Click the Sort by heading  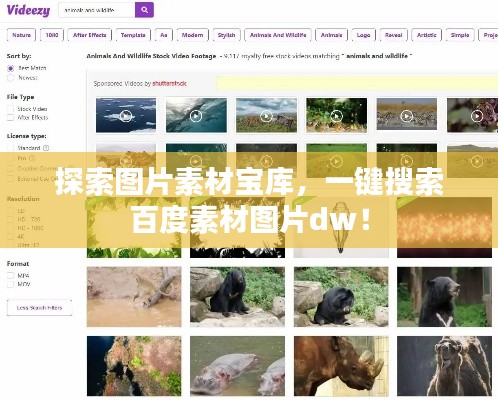tap(19, 56)
